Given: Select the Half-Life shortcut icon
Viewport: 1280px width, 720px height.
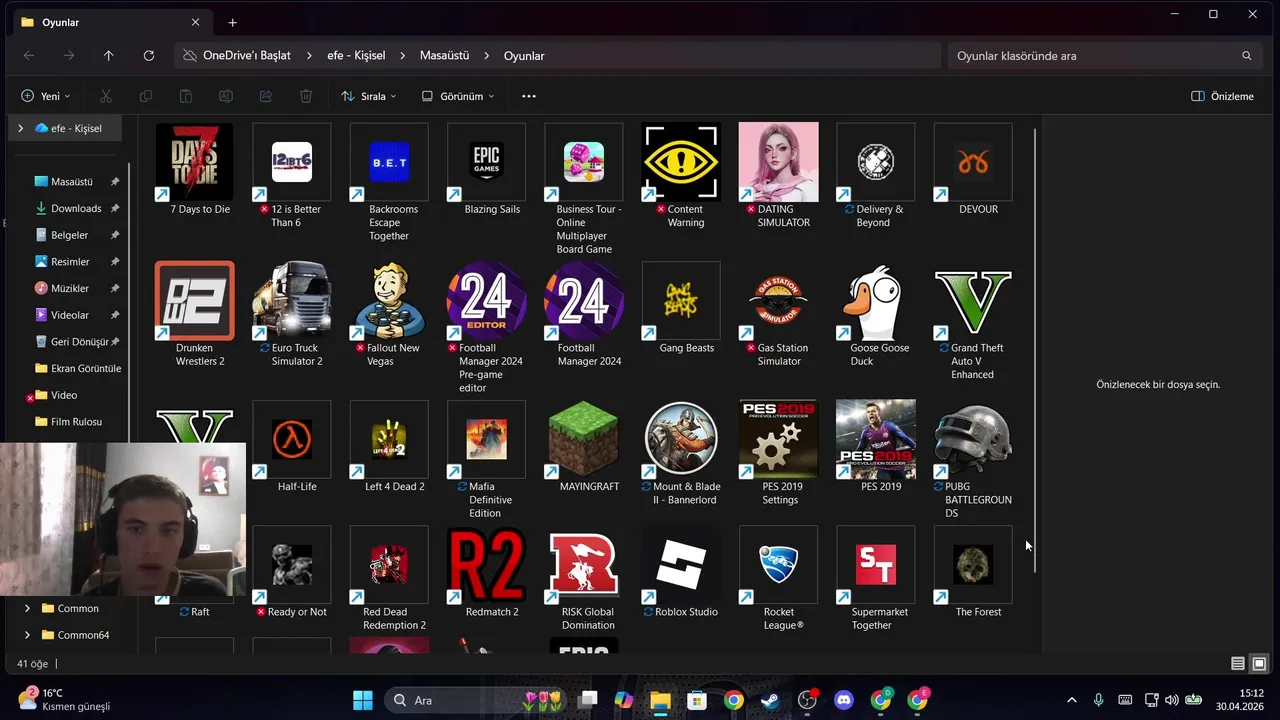Looking at the screenshot, I should coord(292,439).
